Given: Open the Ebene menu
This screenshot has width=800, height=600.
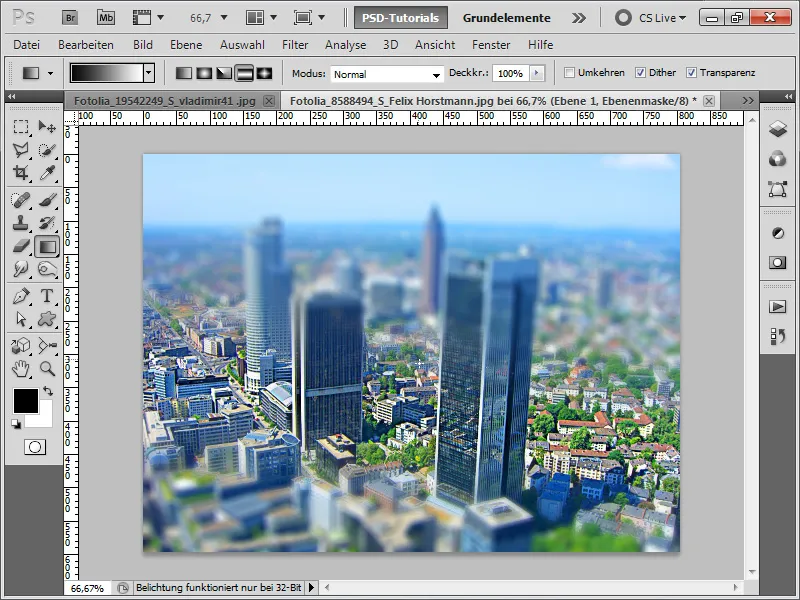Looking at the screenshot, I should click(x=186, y=45).
